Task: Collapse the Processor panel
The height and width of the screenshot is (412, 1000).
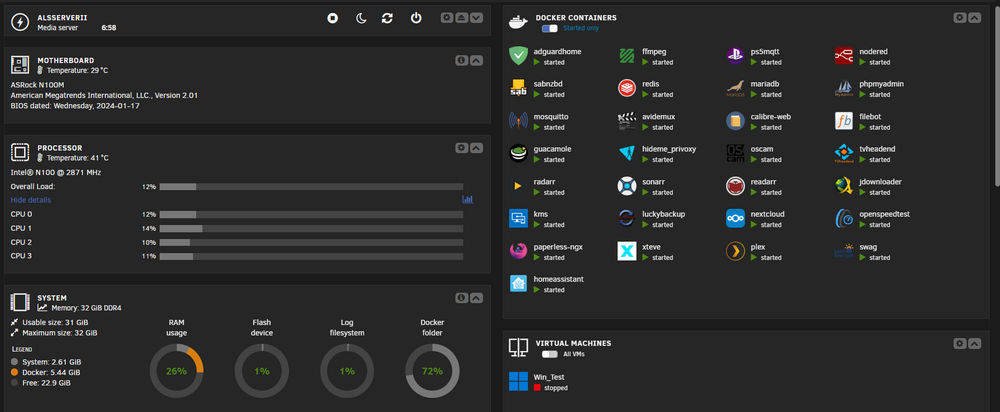Action: click(476, 148)
